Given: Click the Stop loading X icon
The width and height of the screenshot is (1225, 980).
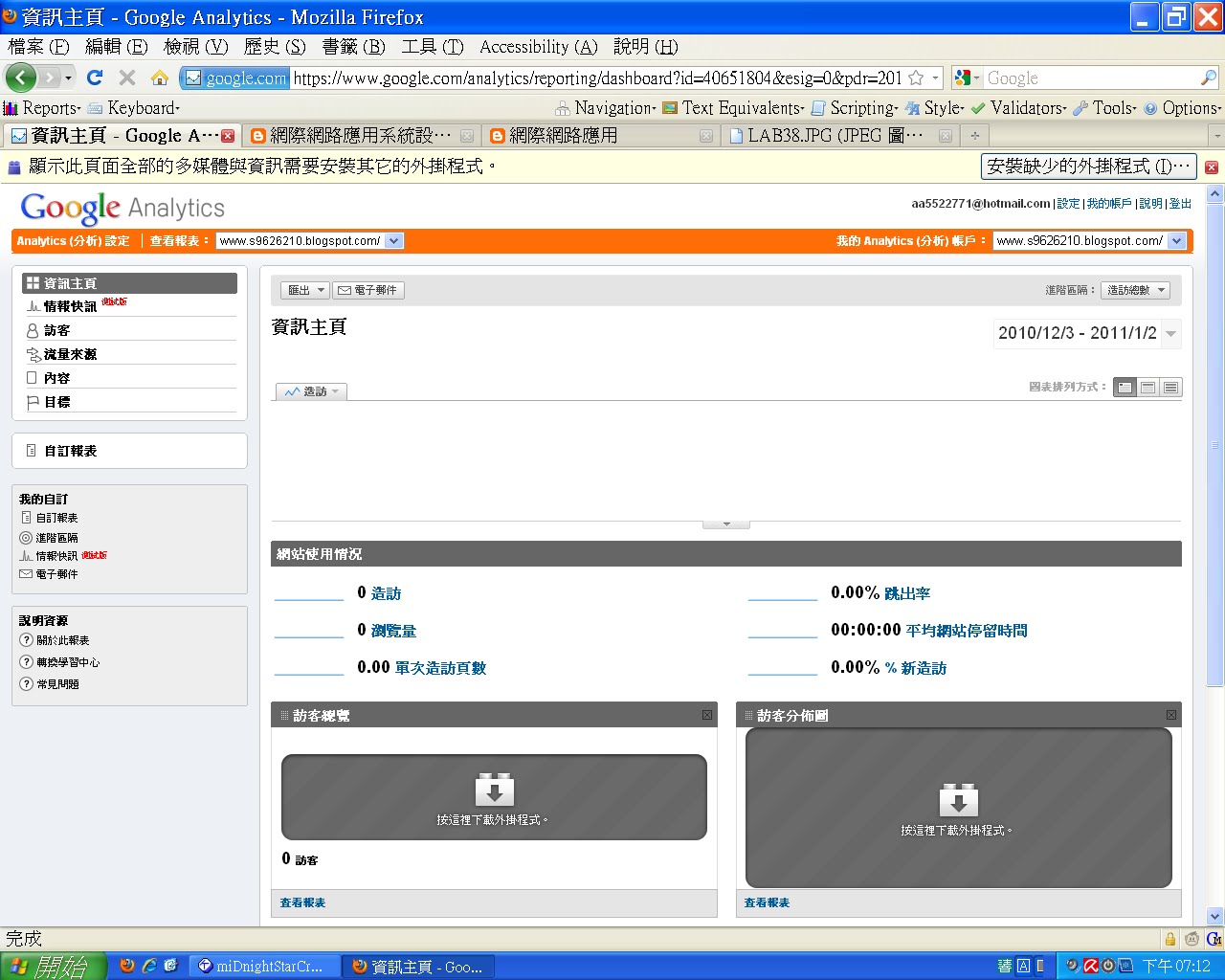Looking at the screenshot, I should coord(126,78).
